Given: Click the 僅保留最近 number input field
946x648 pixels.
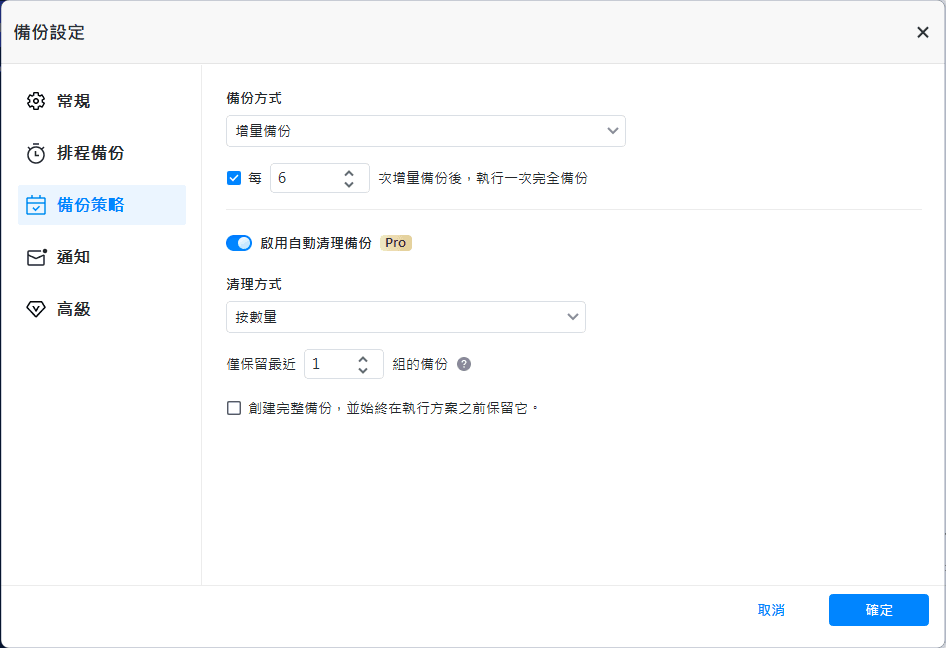Looking at the screenshot, I should point(328,364).
